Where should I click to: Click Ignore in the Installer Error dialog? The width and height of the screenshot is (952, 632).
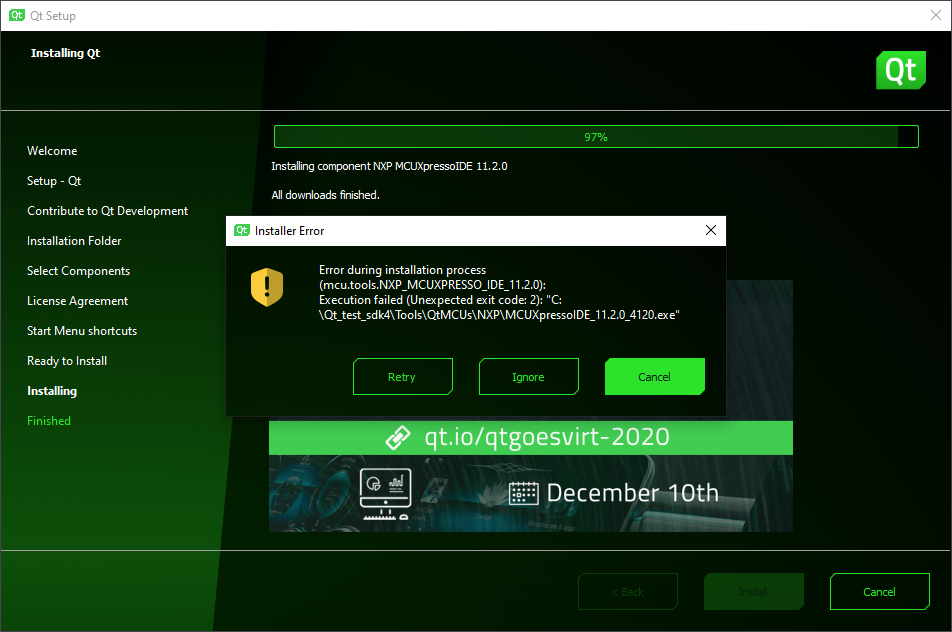[528, 376]
